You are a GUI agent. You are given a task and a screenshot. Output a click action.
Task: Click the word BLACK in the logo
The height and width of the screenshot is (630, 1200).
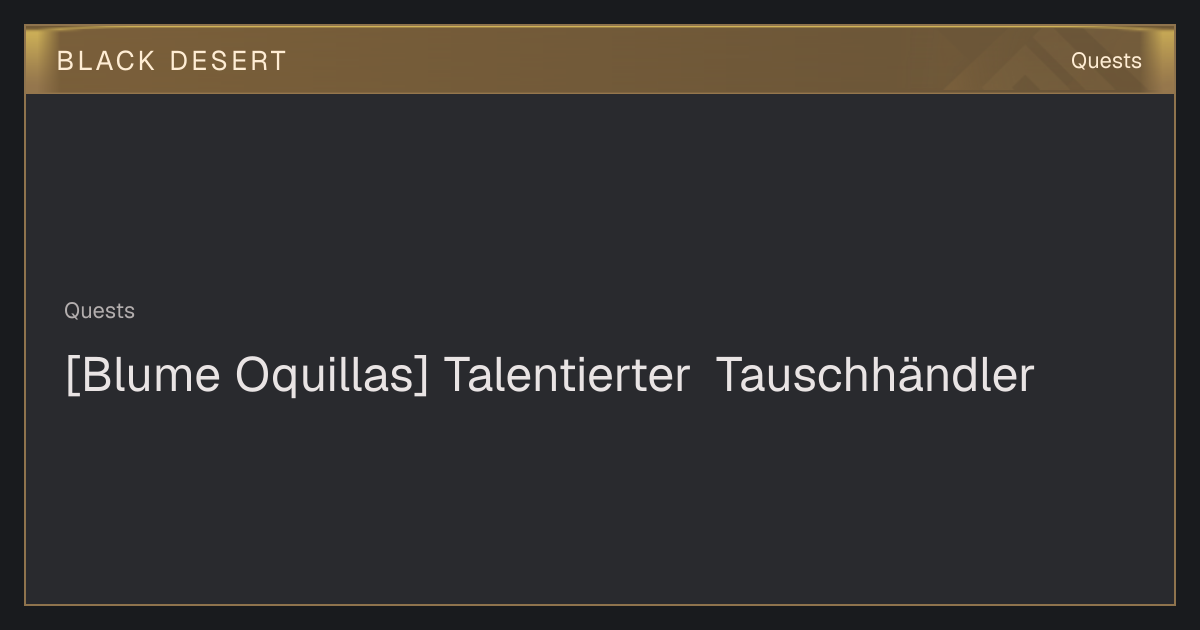[x=106, y=61]
